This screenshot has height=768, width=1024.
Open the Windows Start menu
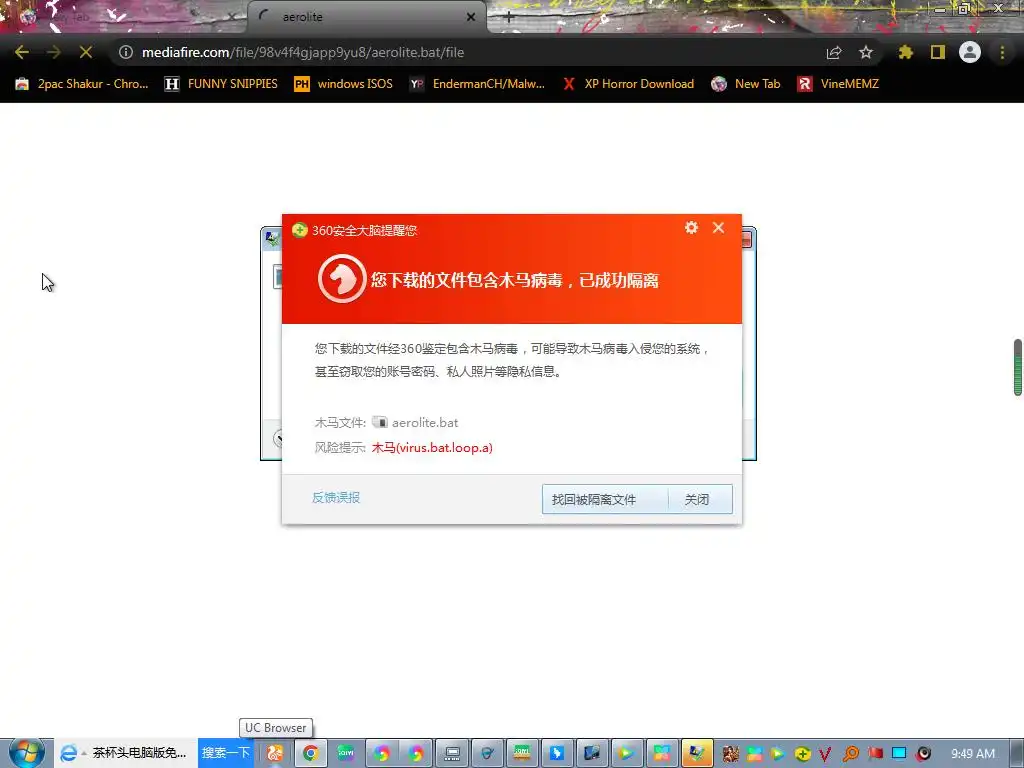click(x=26, y=753)
